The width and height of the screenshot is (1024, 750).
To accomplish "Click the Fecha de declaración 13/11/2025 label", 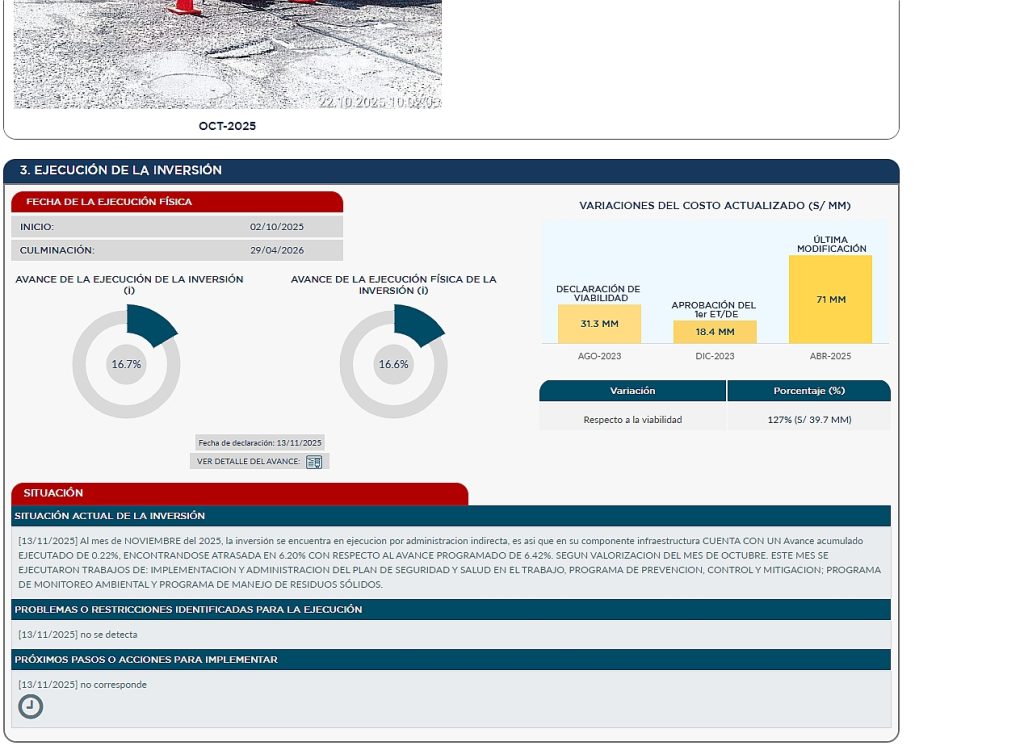I will click(x=260, y=443).
